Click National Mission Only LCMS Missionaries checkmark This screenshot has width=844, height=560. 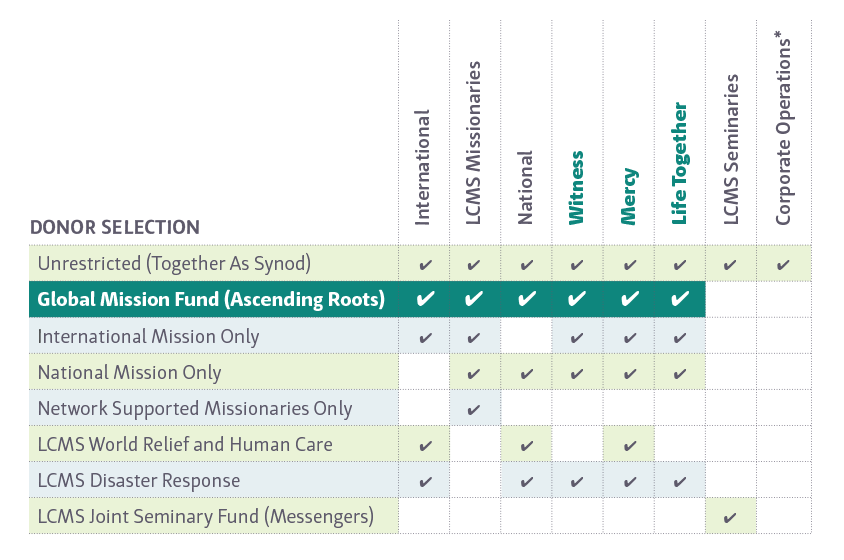pos(475,374)
